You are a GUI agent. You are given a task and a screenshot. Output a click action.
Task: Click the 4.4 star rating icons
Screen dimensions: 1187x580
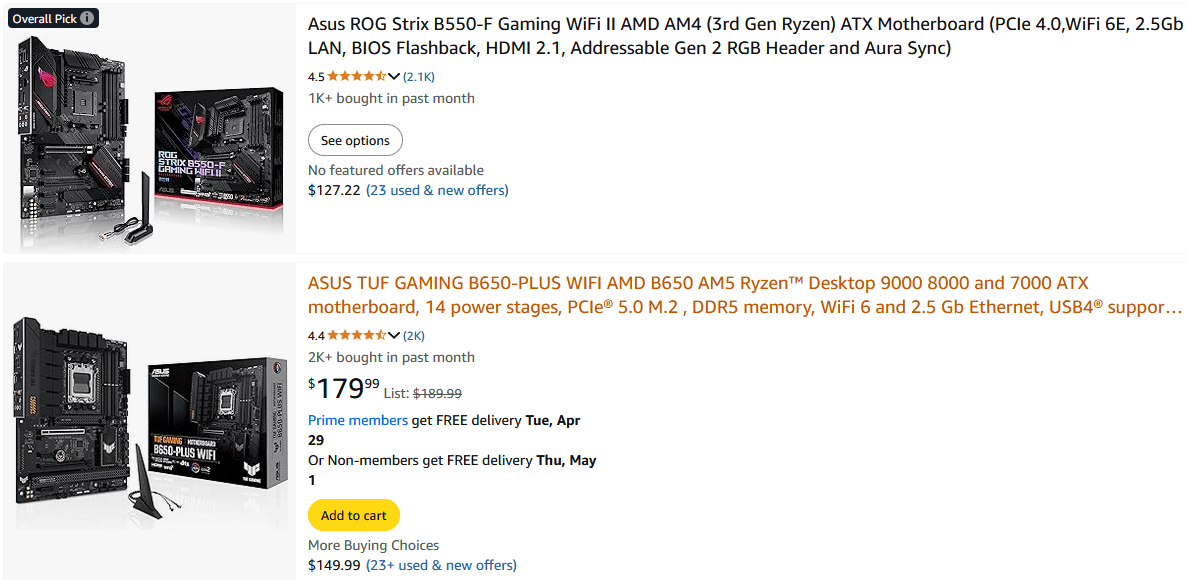click(356, 335)
